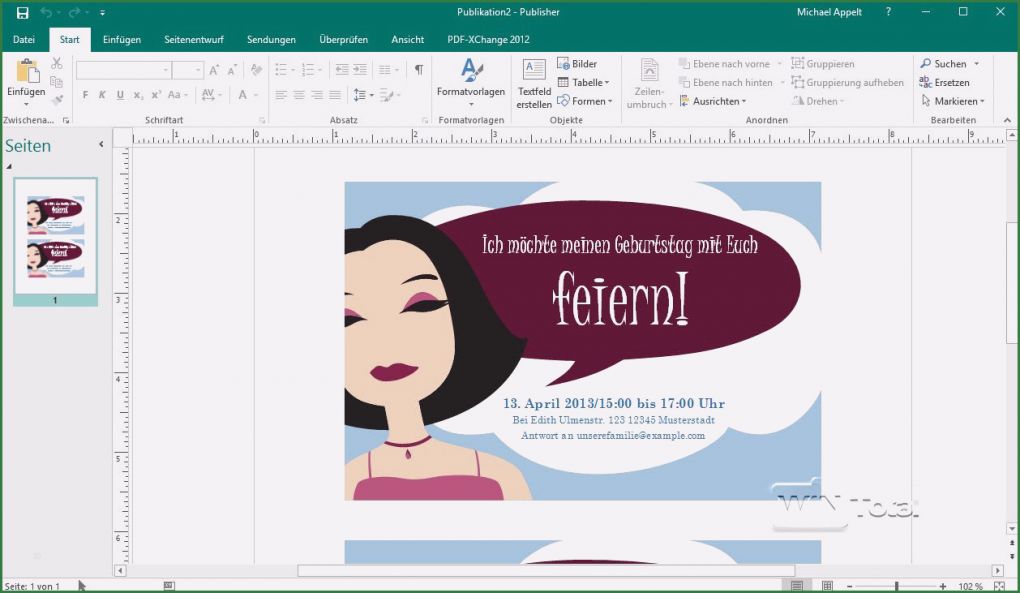Click the Markieren tool
This screenshot has height=593, width=1020.
coord(951,101)
